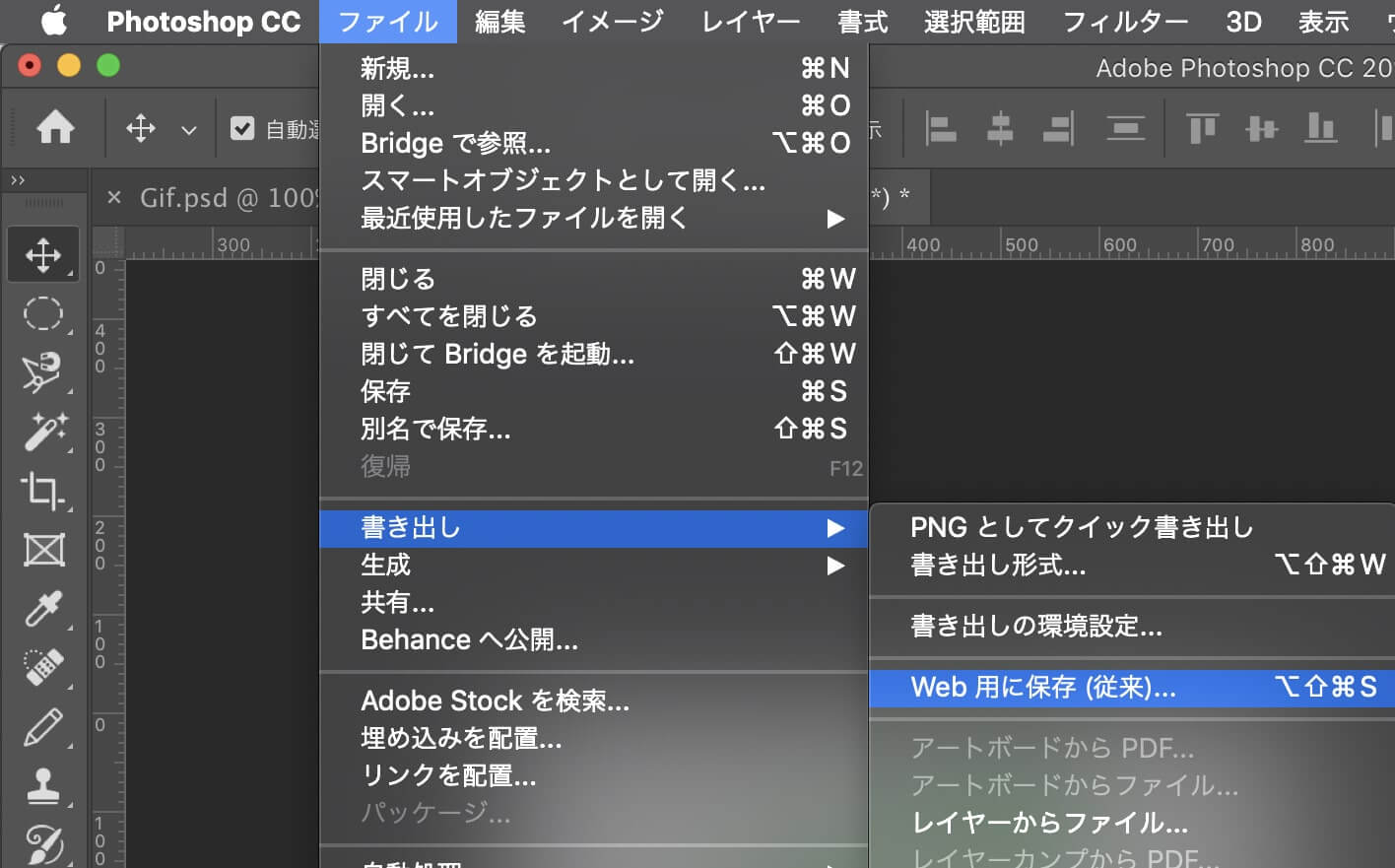Click Align left edges icon
Viewport: 1395px width, 868px height.
941,128
